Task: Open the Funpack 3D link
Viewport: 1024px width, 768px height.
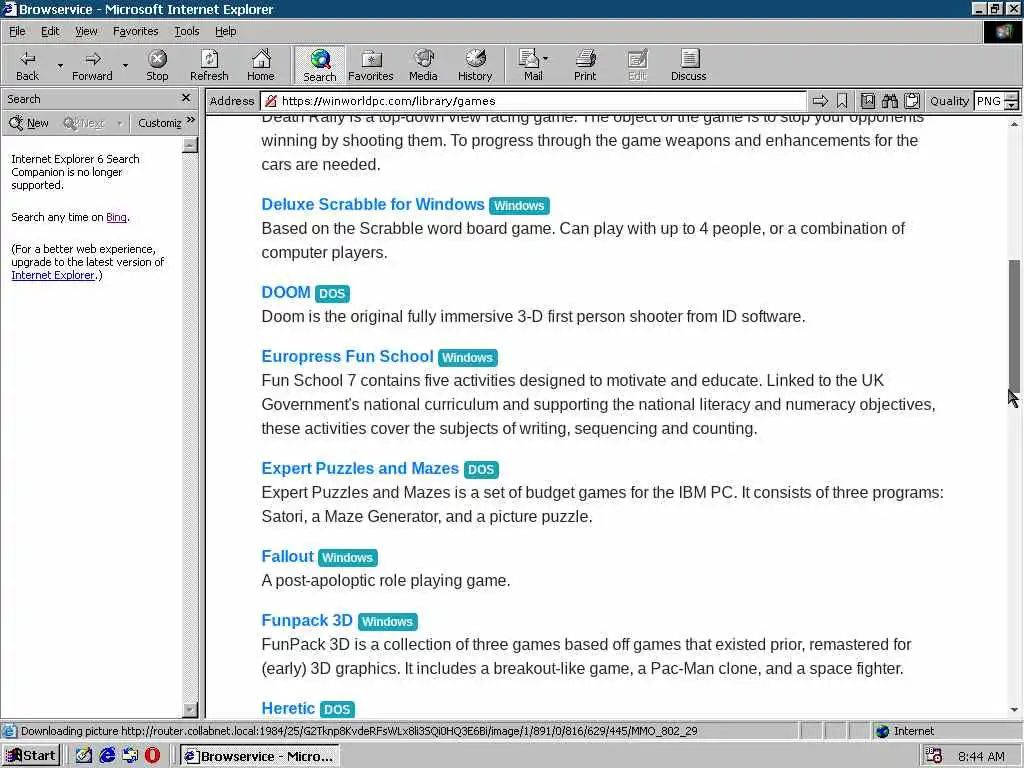Action: (x=307, y=620)
